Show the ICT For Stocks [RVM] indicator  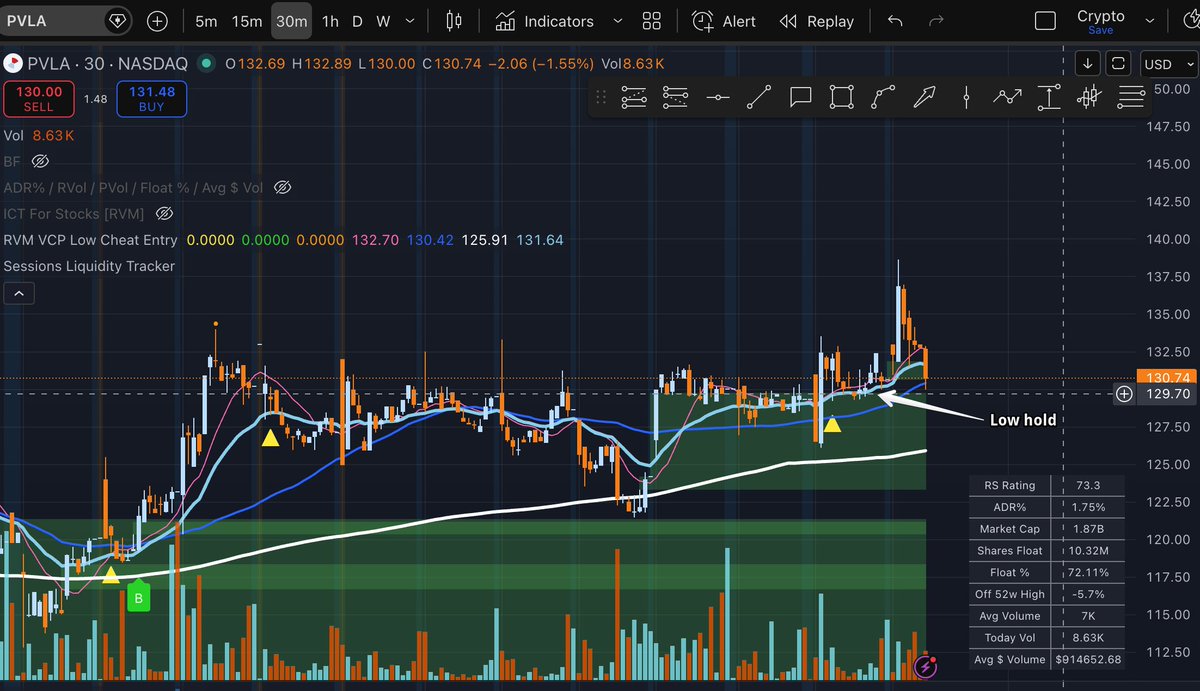pyautogui.click(x=165, y=213)
